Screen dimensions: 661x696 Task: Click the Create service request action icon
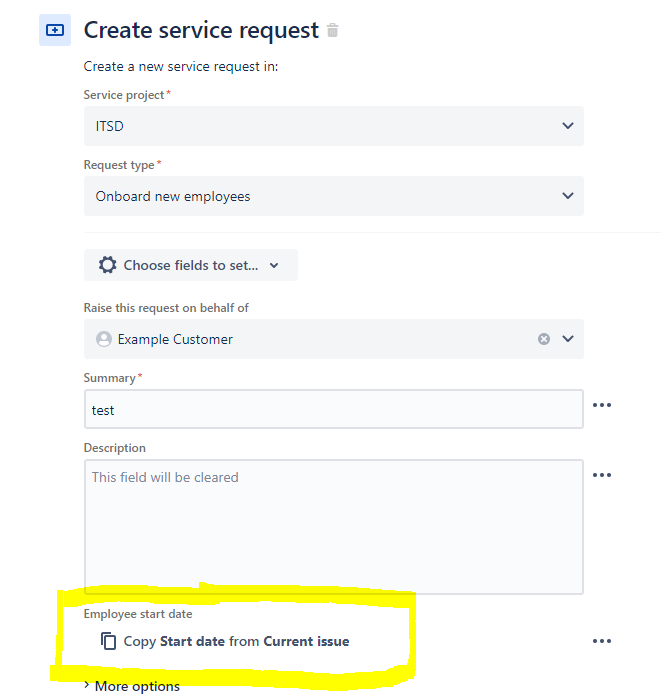pos(55,30)
